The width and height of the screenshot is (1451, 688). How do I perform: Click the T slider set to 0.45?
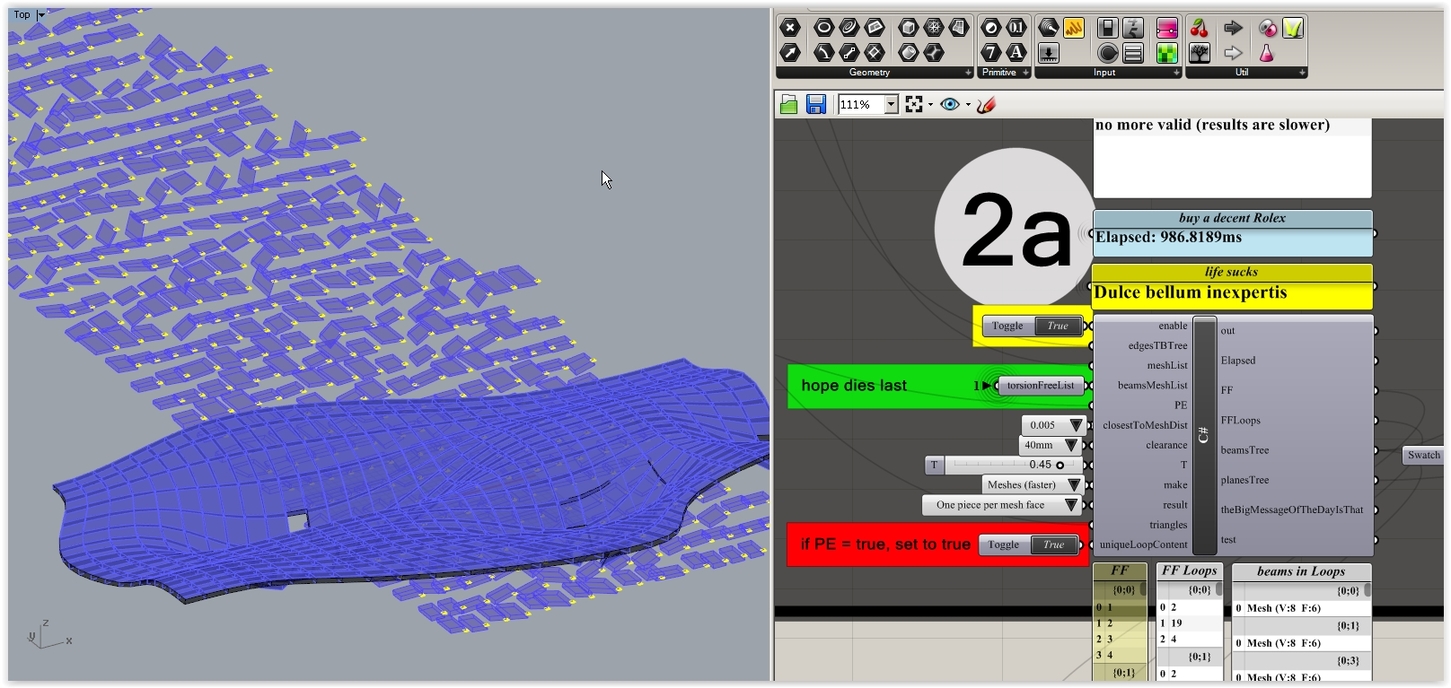tap(1005, 464)
